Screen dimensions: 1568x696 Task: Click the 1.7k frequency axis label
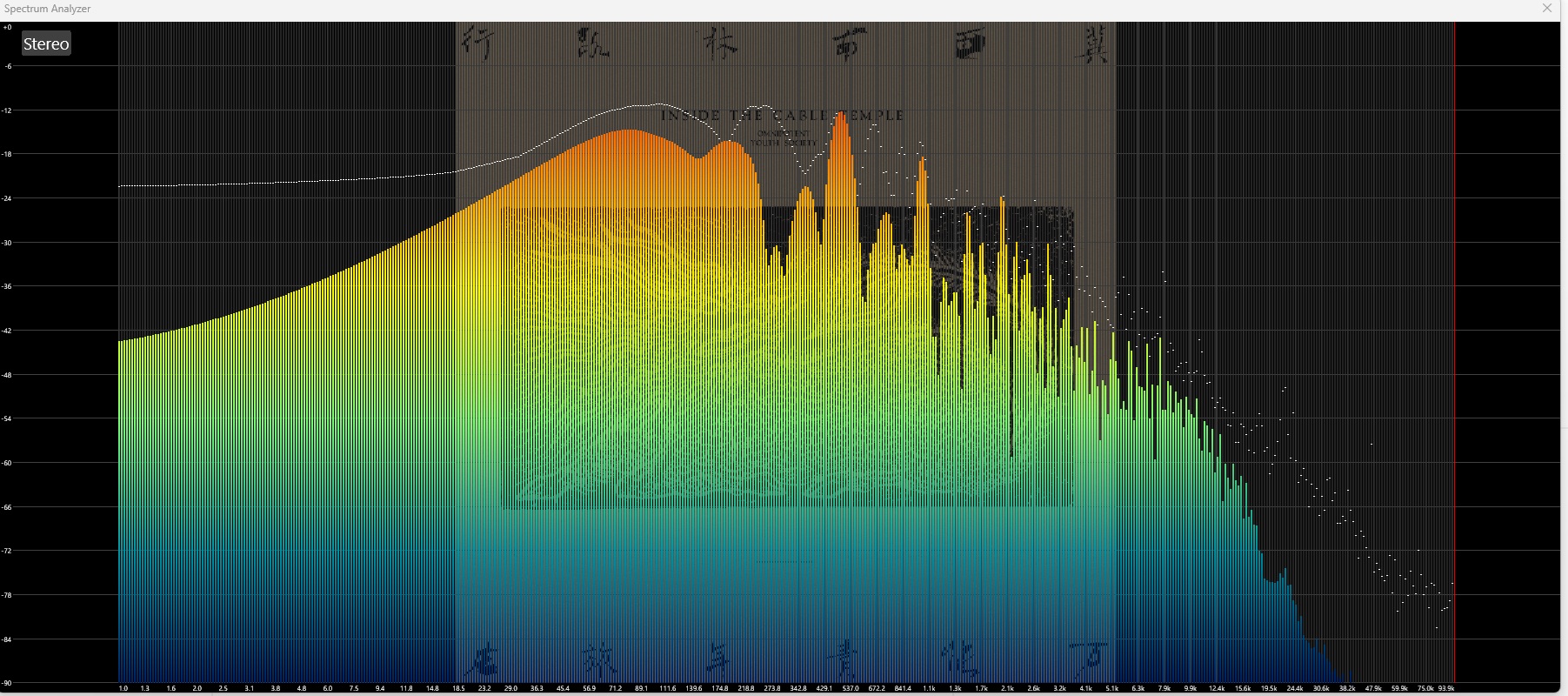981,688
